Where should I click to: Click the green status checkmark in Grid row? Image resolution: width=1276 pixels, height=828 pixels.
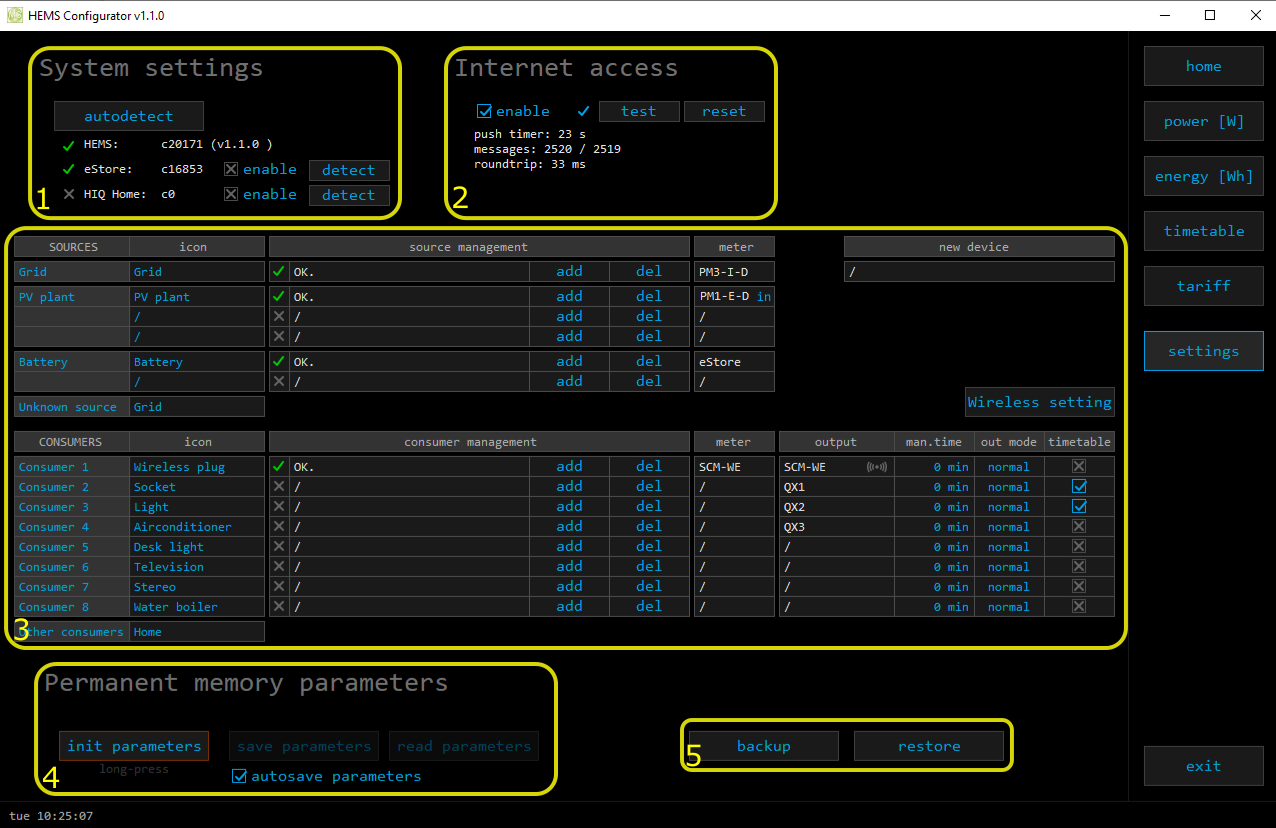279,271
